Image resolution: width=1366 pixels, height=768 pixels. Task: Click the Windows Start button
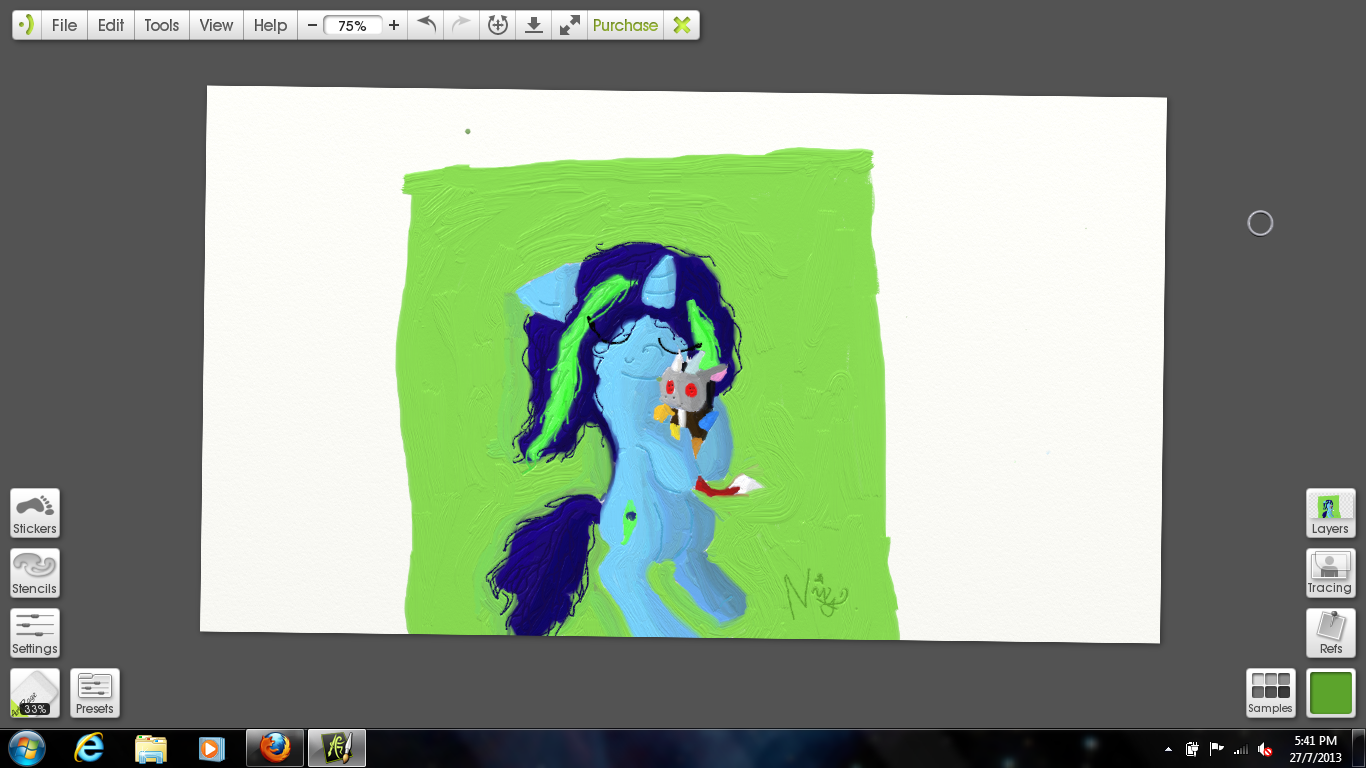click(x=26, y=748)
